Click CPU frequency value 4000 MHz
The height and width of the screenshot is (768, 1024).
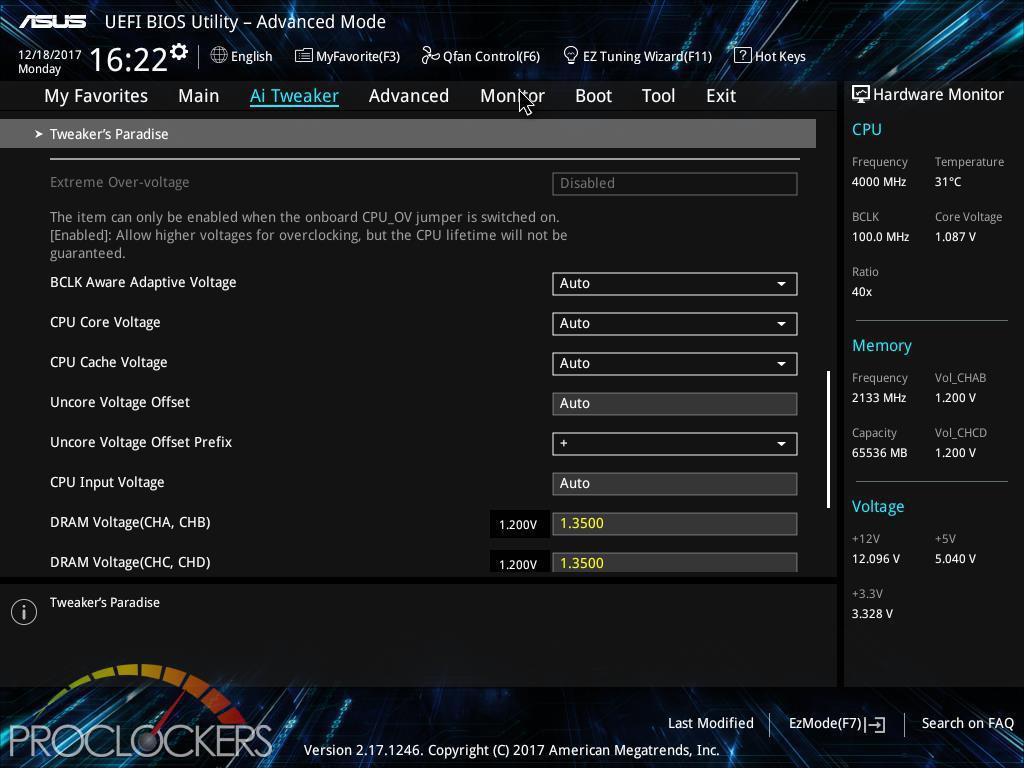(878, 182)
